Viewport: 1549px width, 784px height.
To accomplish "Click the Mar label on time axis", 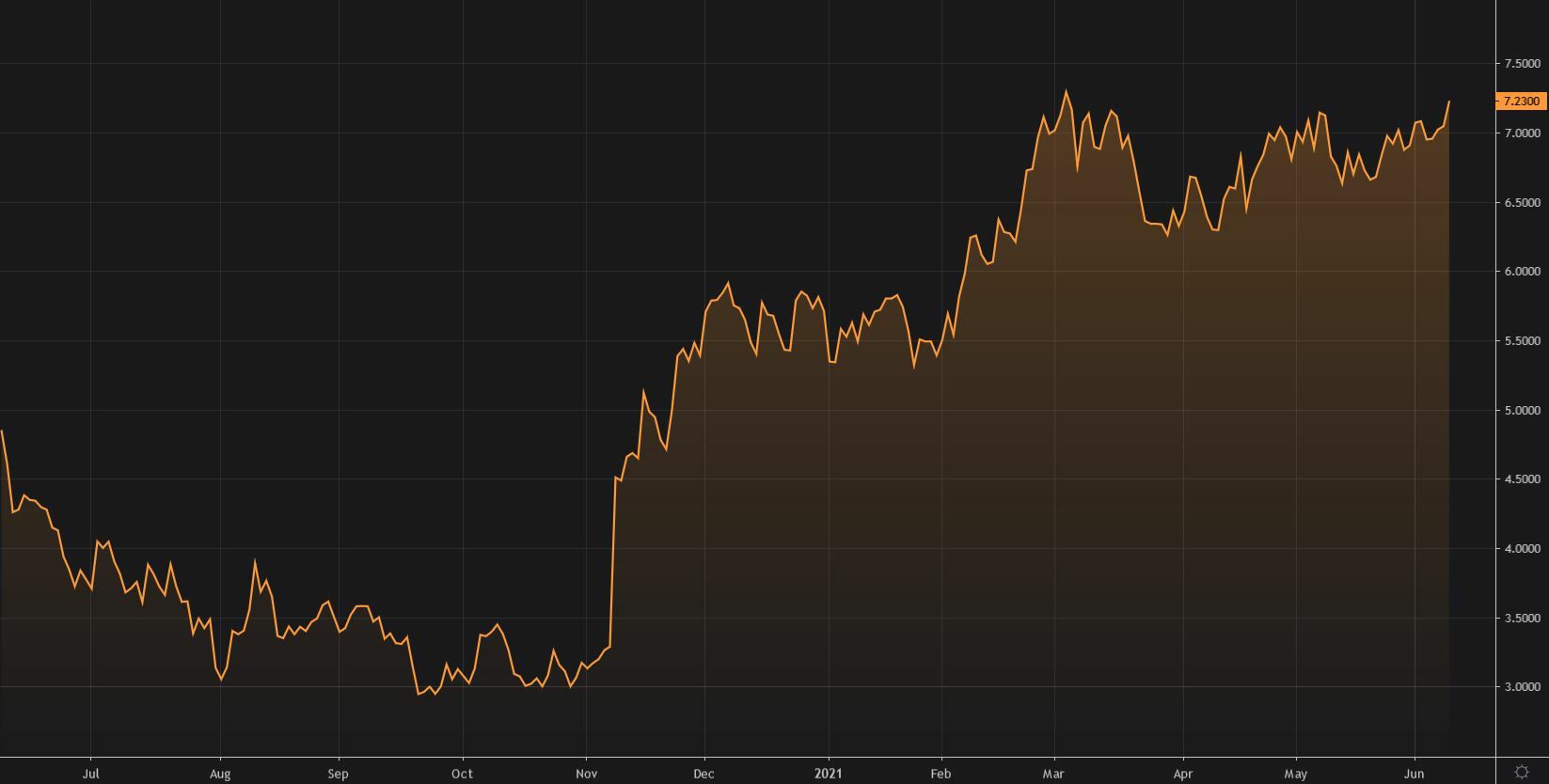I will tap(1053, 774).
